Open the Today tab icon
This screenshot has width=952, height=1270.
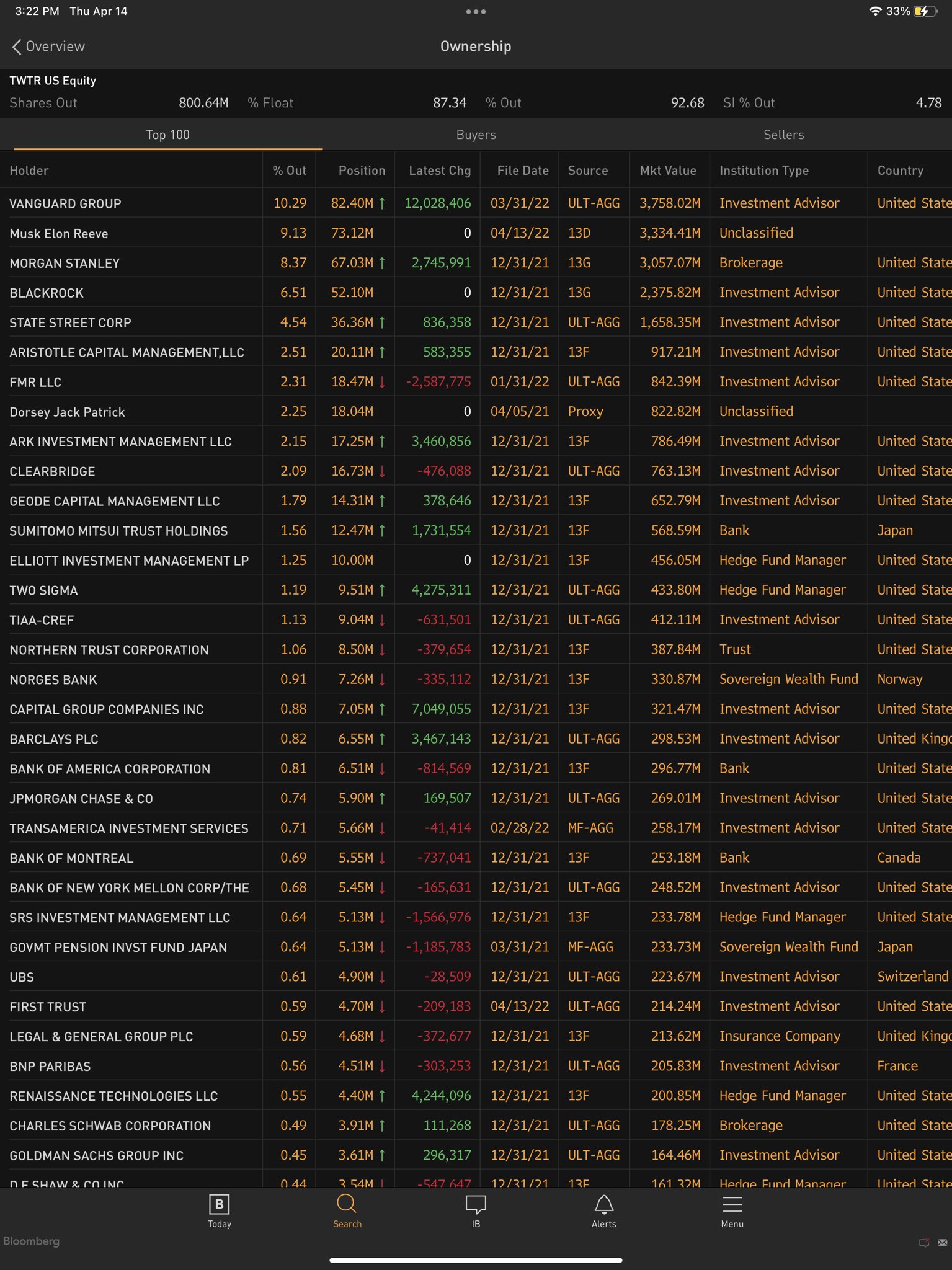pos(219,1210)
